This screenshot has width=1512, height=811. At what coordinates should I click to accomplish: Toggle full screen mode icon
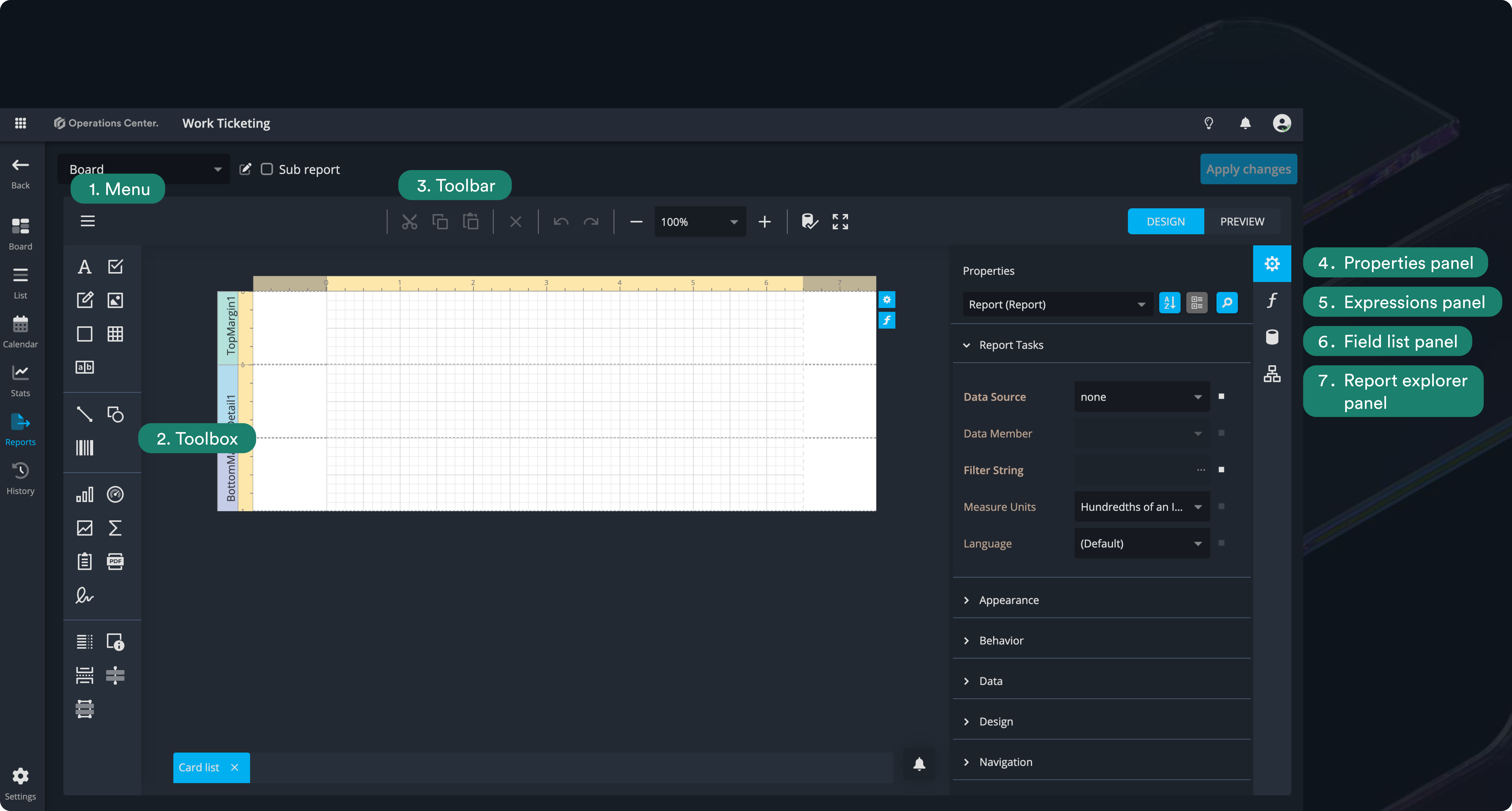point(841,222)
